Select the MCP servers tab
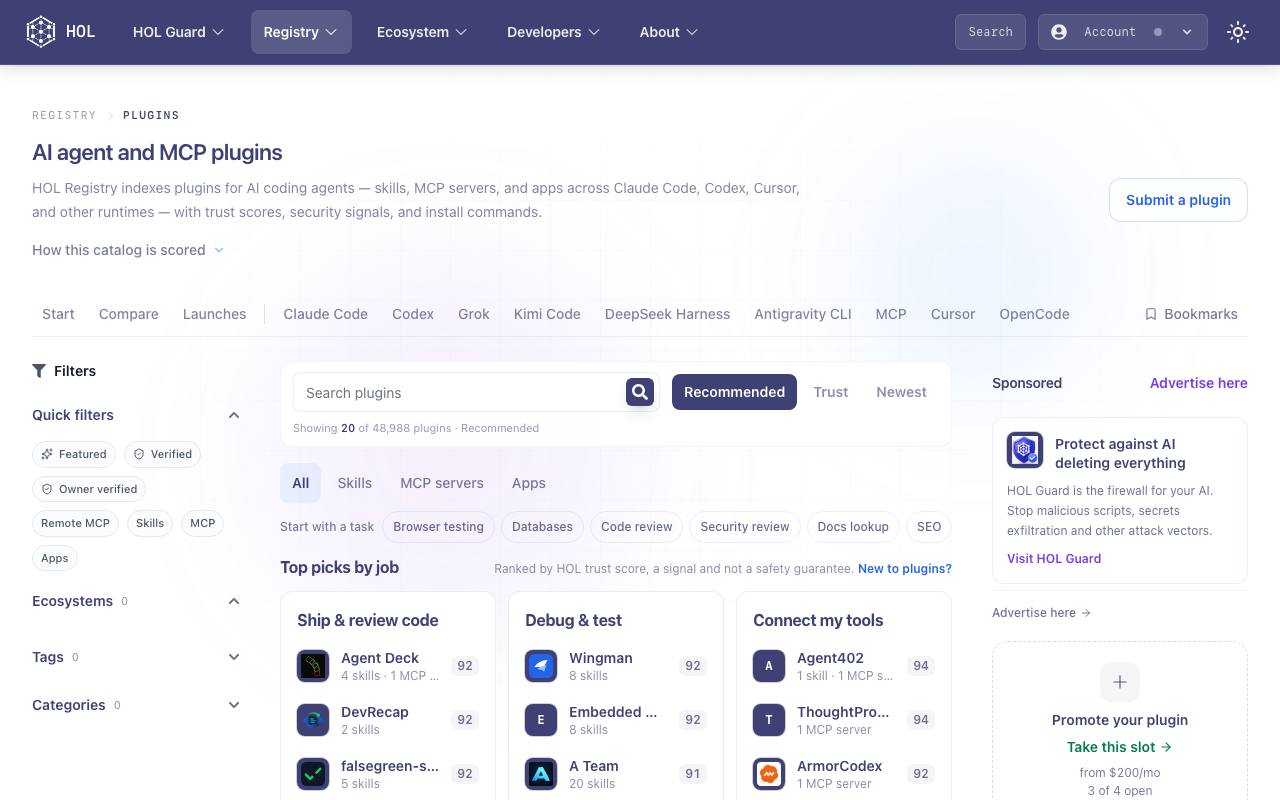1280x800 pixels. 442,483
